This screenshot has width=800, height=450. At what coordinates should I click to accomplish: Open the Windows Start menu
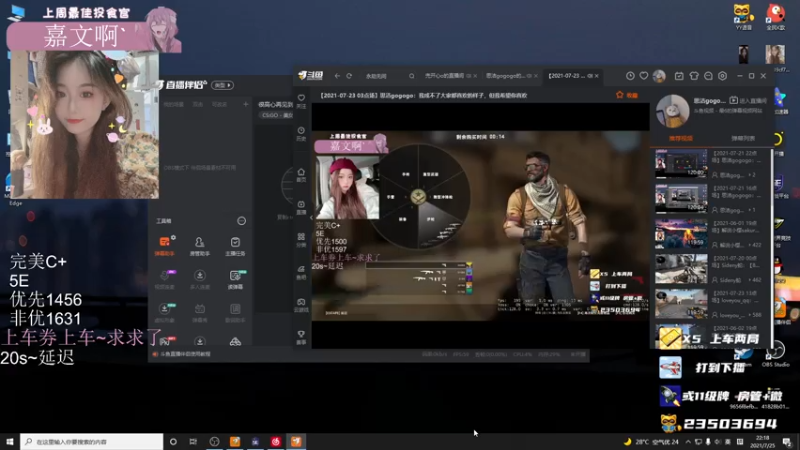pos(10,441)
